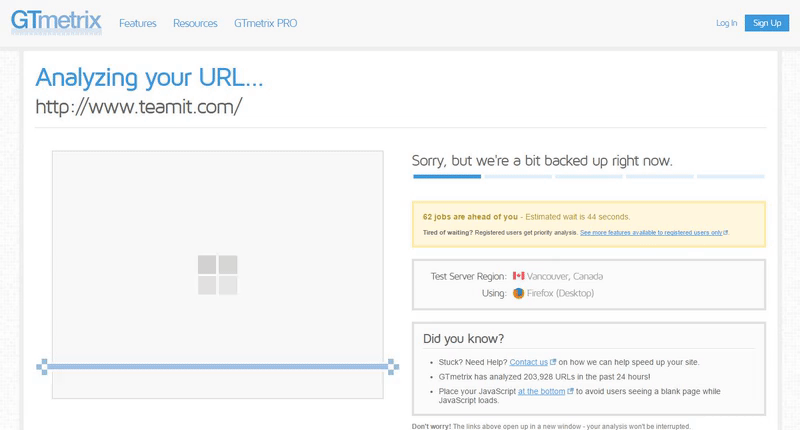Open the Contact us link
Image resolution: width=800 pixels, height=430 pixels.
coord(529,362)
